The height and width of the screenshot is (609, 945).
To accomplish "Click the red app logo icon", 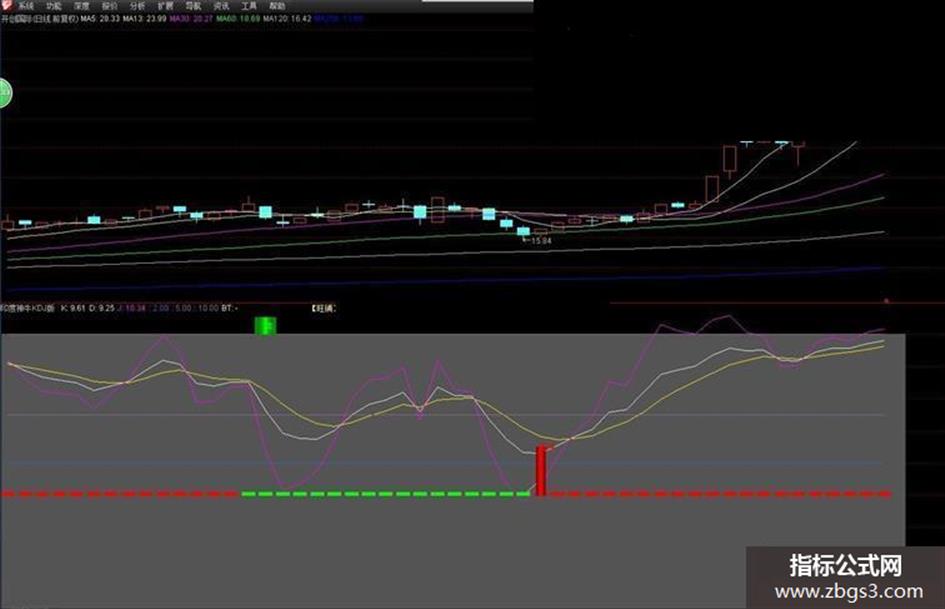I will [x=7, y=6].
